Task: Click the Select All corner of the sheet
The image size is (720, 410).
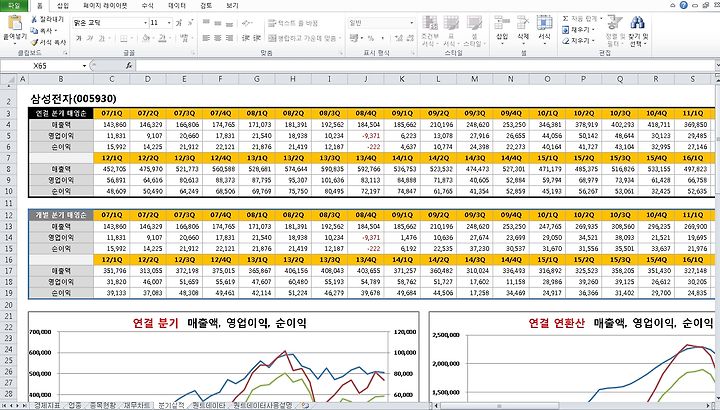Action: tap(9, 79)
